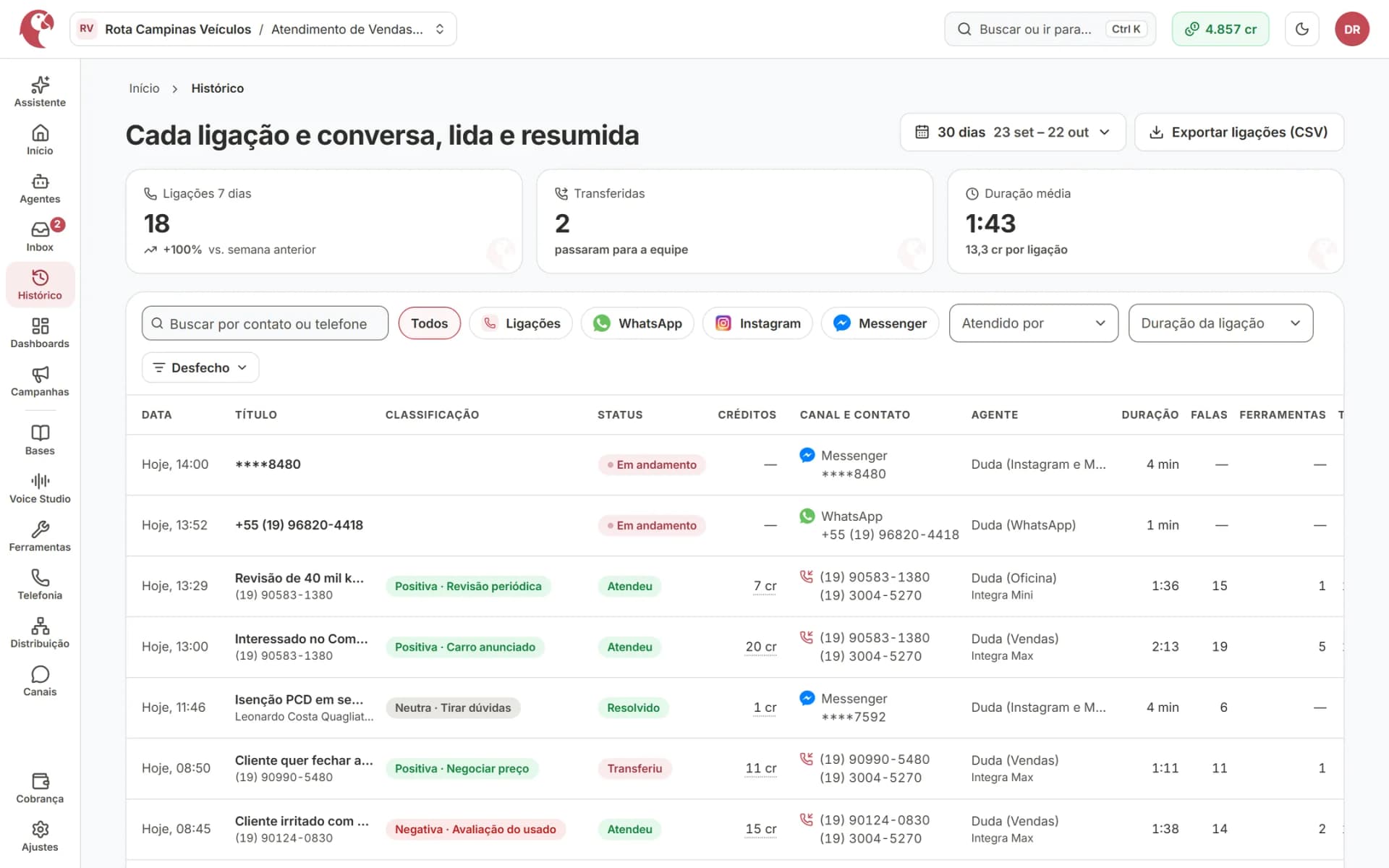Open Inbox with 2 notifications
The image size is (1389, 868).
tap(40, 237)
